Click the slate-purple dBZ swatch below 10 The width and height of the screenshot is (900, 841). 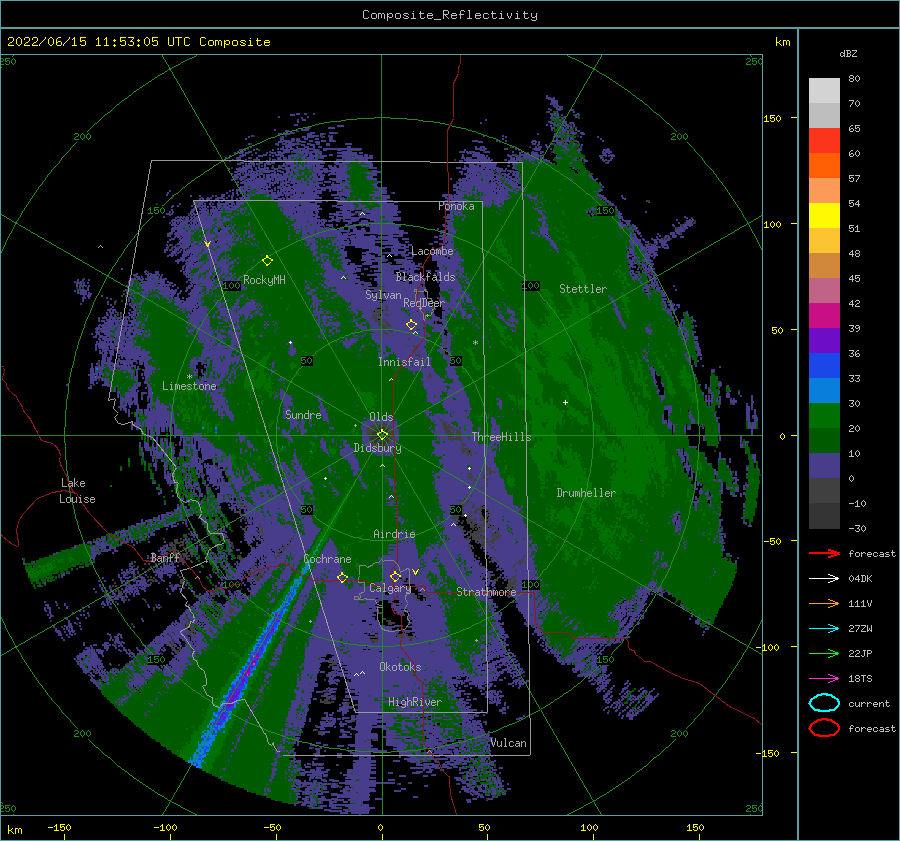click(824, 466)
